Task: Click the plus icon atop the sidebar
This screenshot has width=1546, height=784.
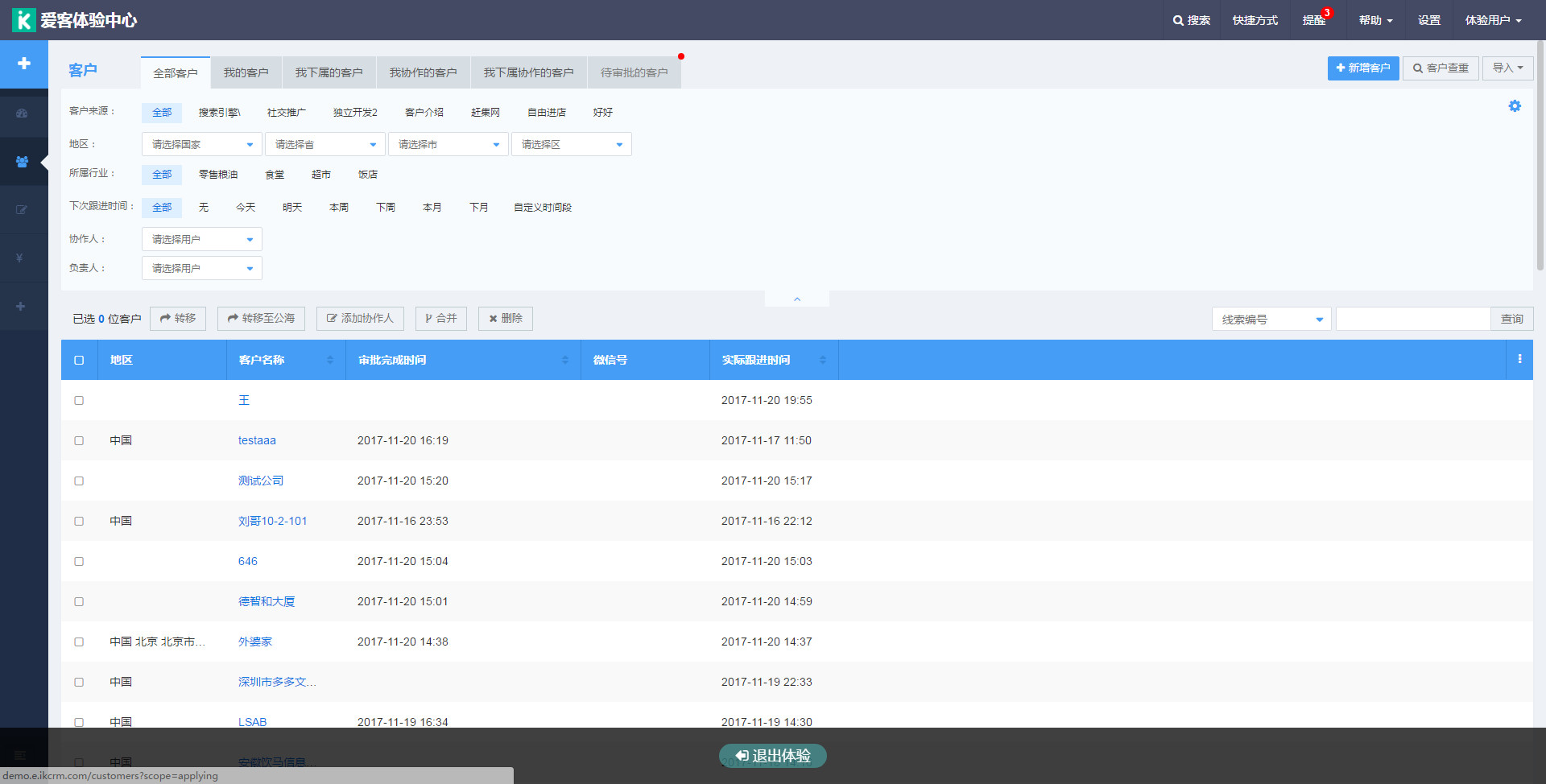Action: (x=24, y=64)
